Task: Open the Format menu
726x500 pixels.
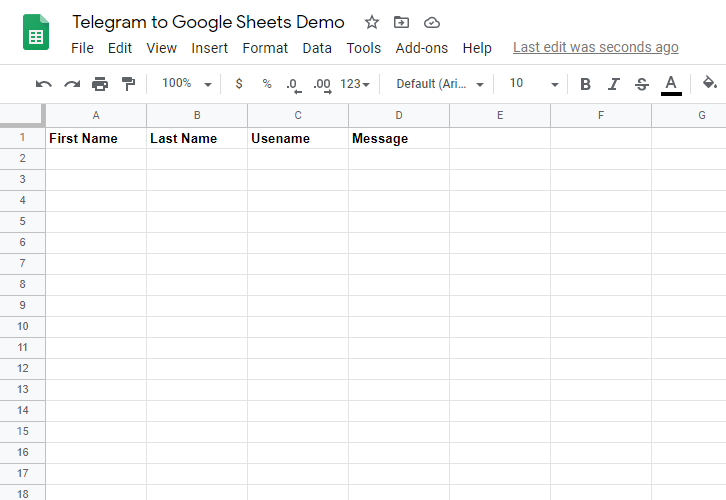Action: pyautogui.click(x=265, y=48)
